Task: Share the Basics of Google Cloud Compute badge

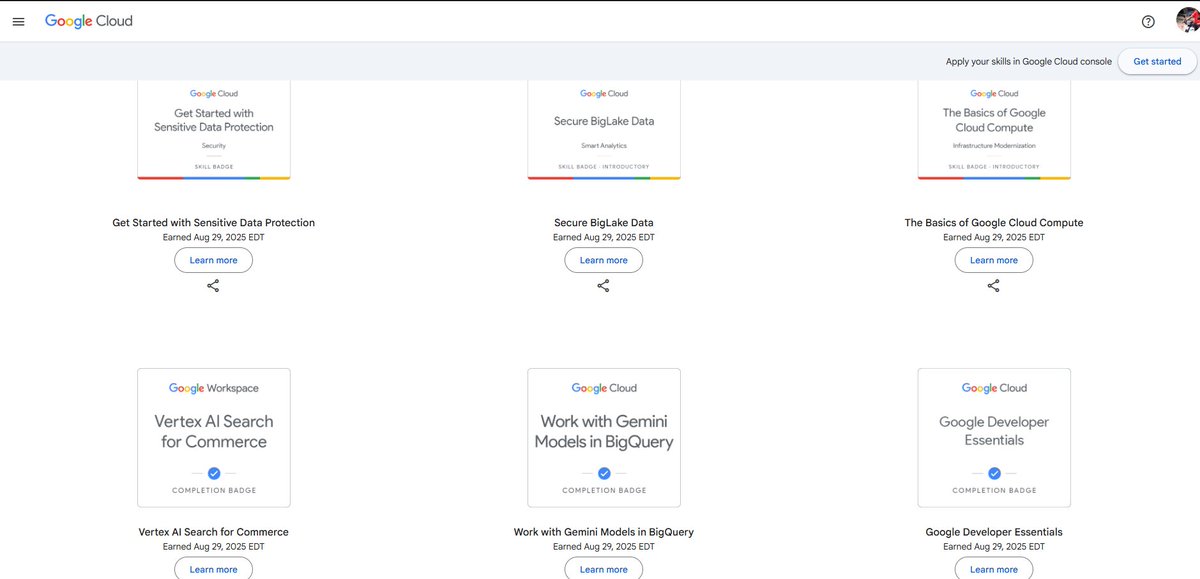Action: click(993, 286)
